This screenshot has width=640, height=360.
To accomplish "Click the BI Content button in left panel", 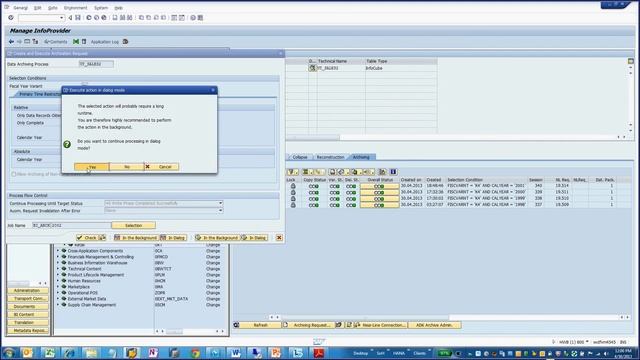I will click(28, 314).
